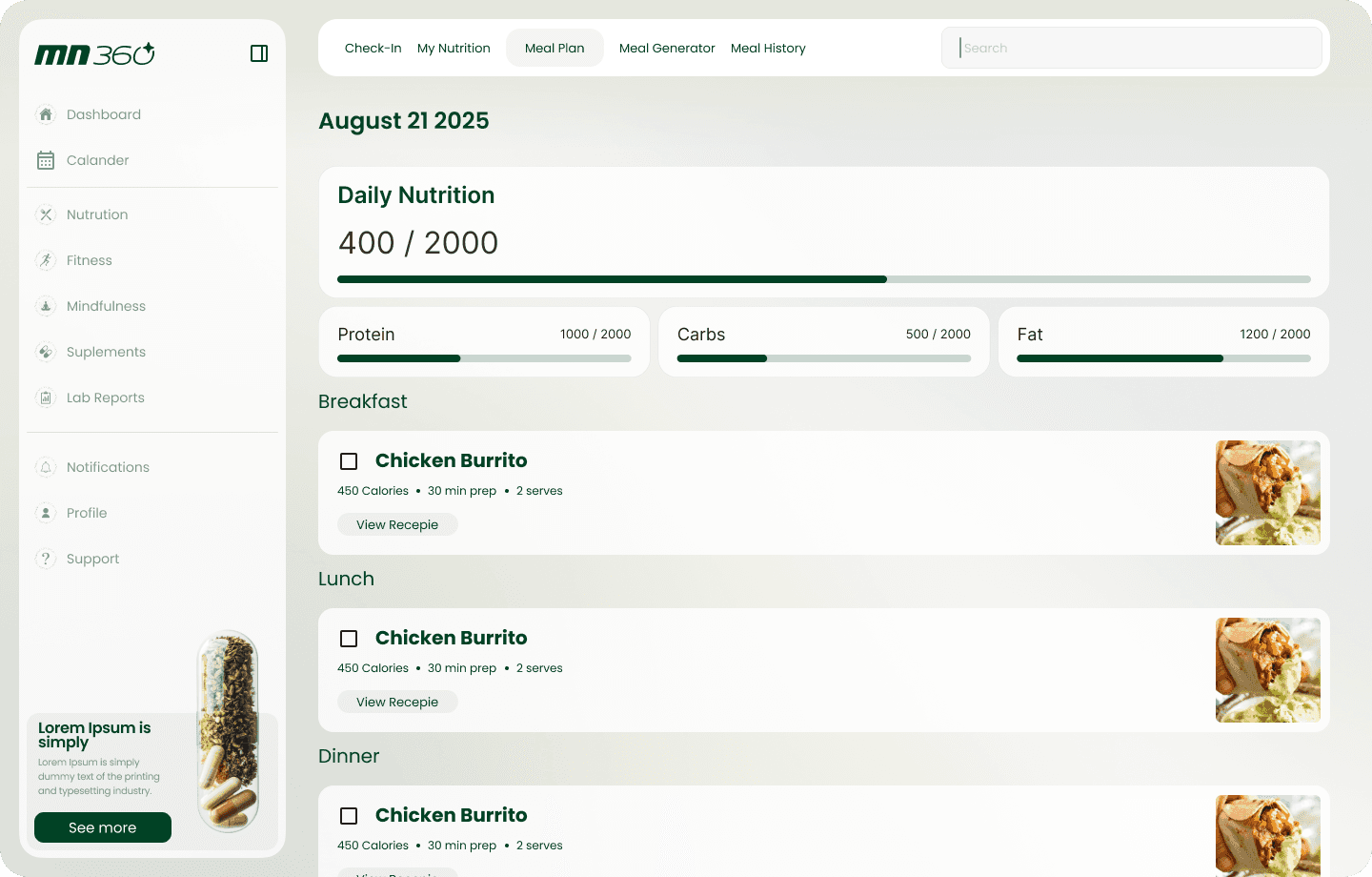This screenshot has height=877, width=1372.
Task: Select the Meal Plan tab
Action: [x=555, y=48]
